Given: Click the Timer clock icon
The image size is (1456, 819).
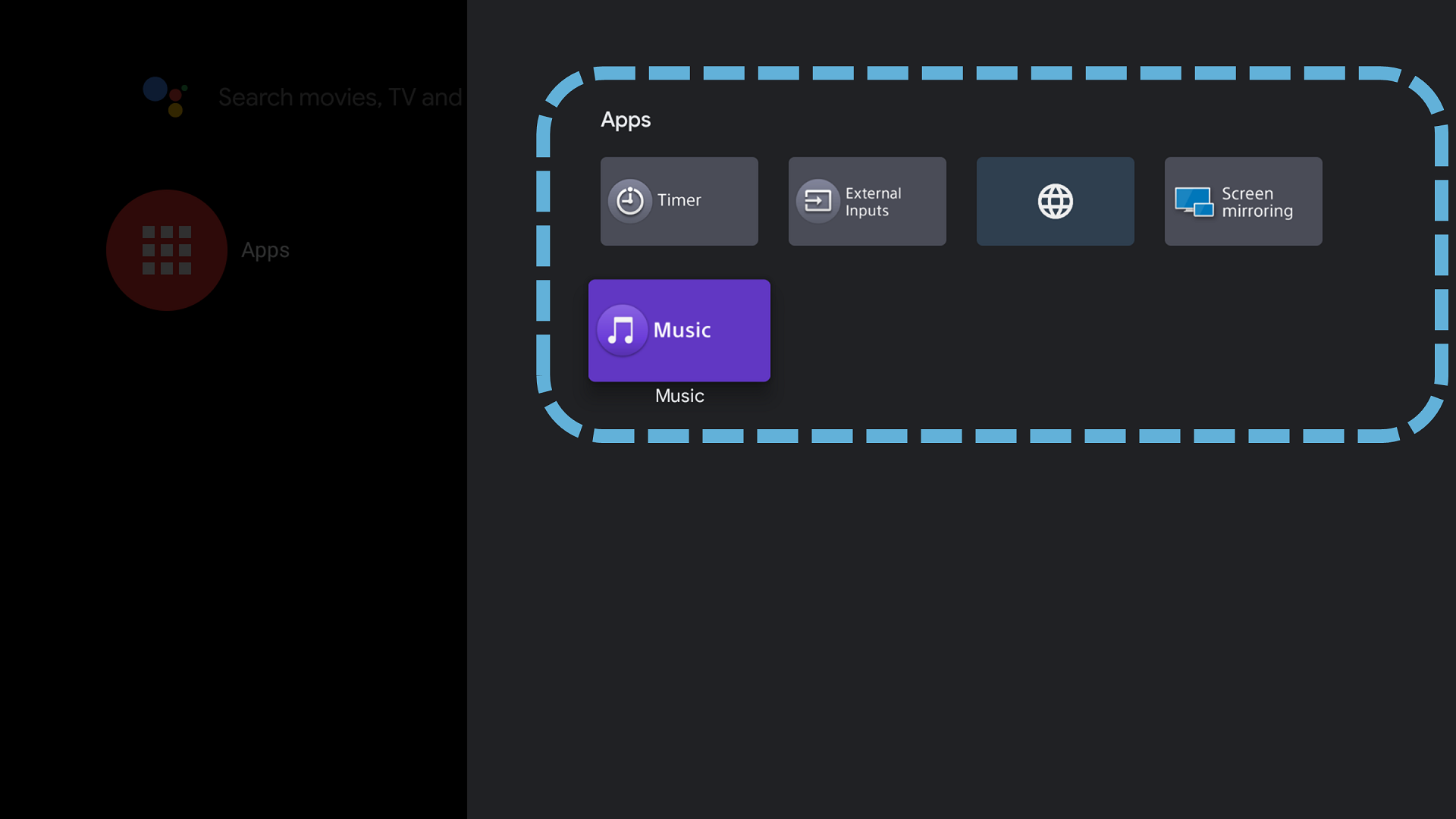Looking at the screenshot, I should tap(629, 201).
